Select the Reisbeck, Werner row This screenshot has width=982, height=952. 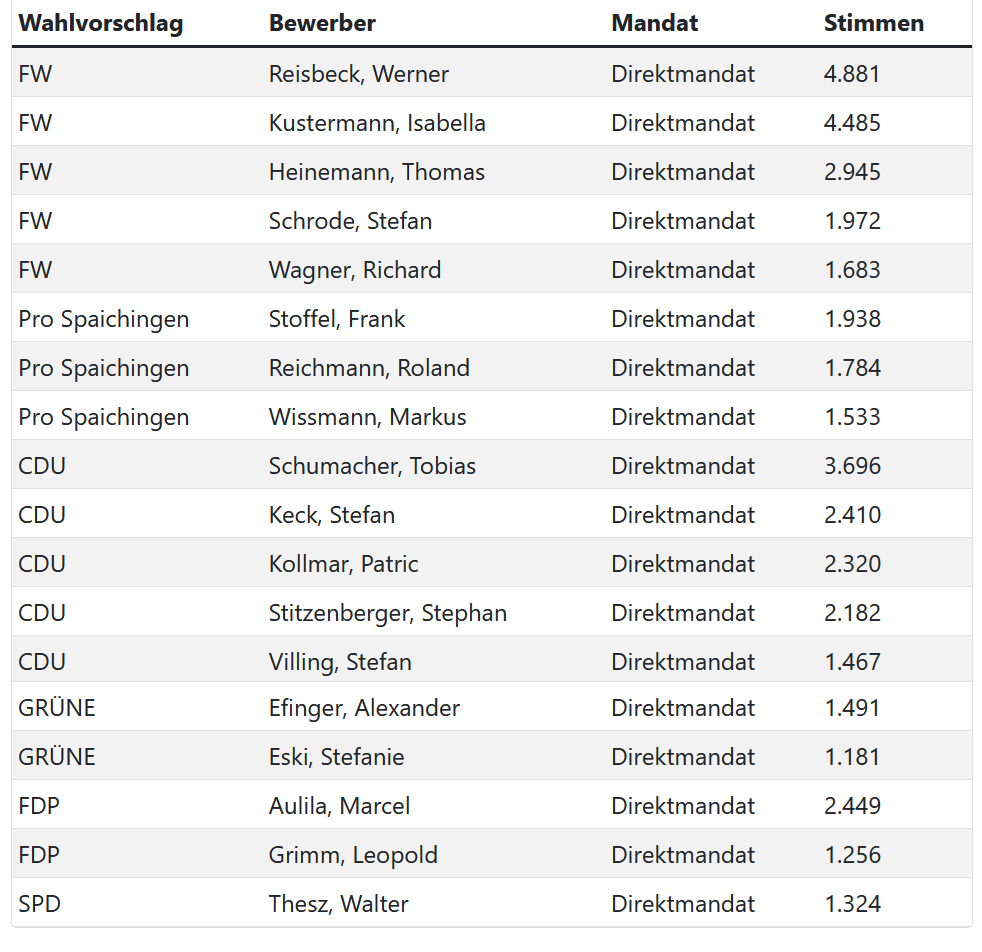point(492,74)
